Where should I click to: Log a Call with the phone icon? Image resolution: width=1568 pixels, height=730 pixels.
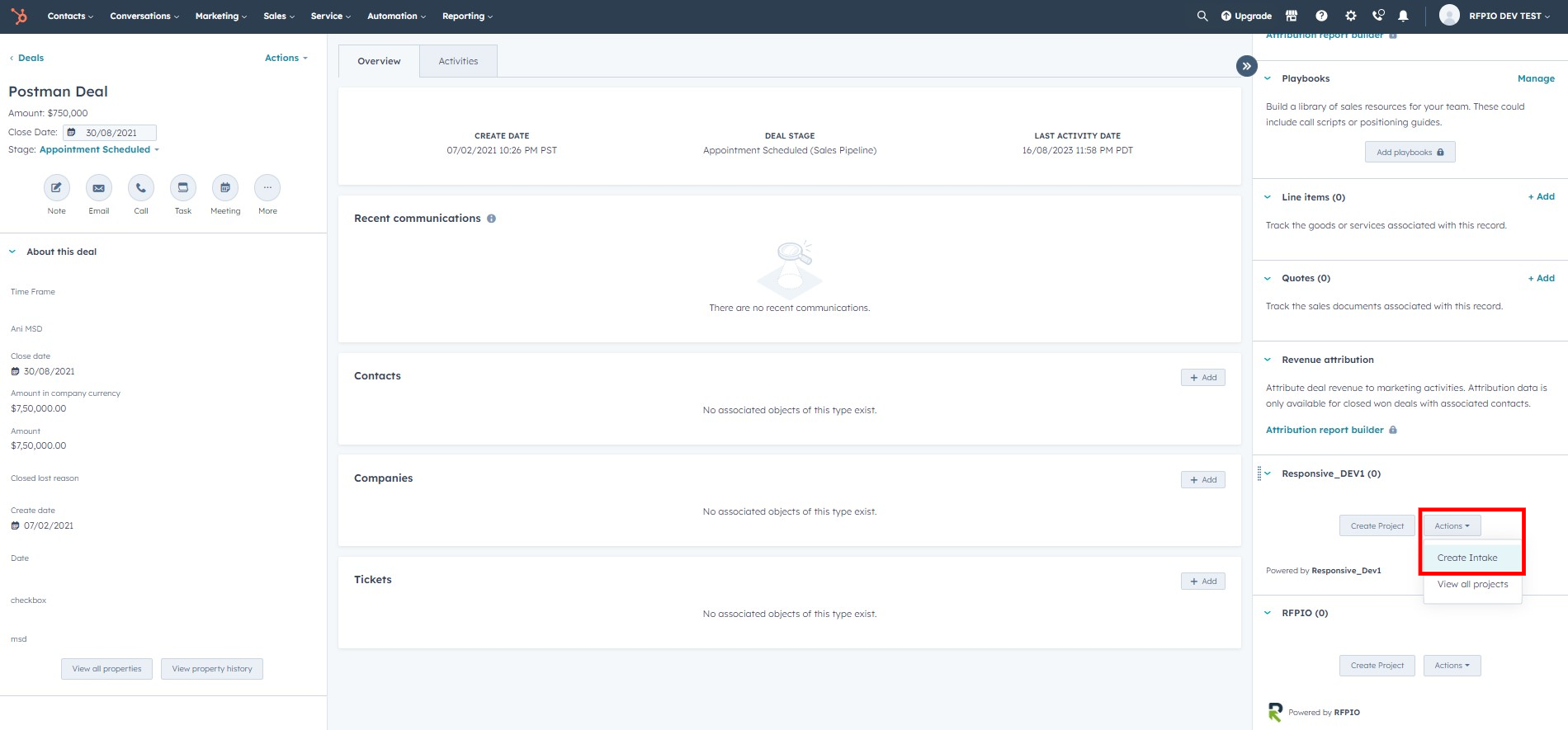tap(141, 188)
